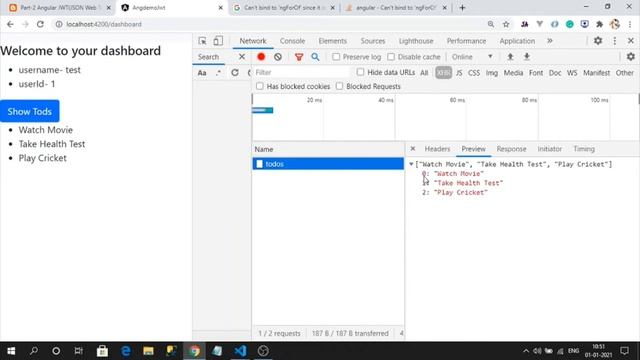This screenshot has height=360, width=640.
Task: Click the network Filter input field
Action: (302, 72)
